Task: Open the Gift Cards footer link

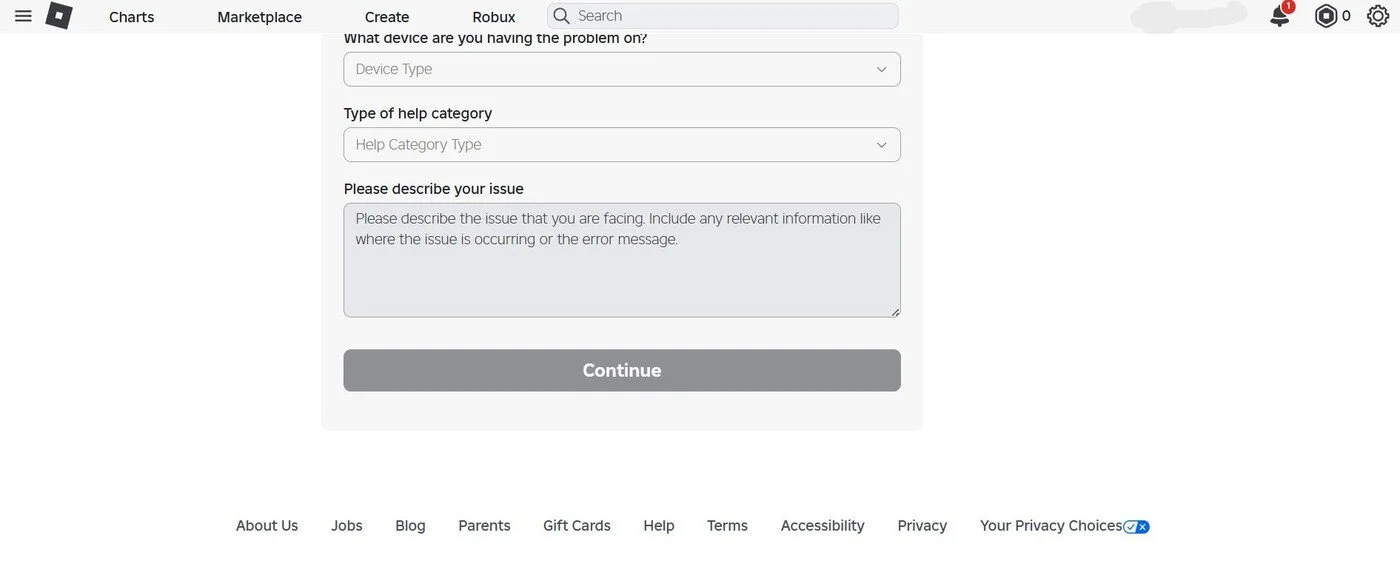Action: 577,526
